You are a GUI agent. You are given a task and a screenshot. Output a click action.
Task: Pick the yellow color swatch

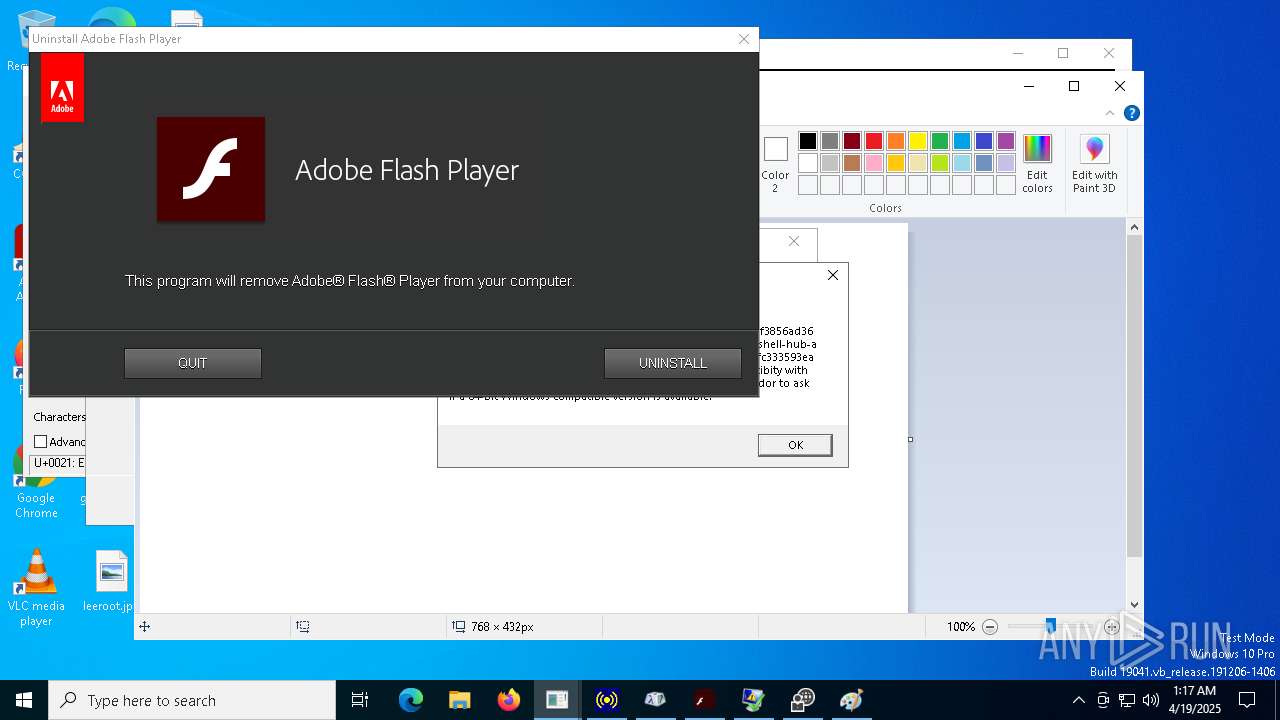click(x=918, y=141)
